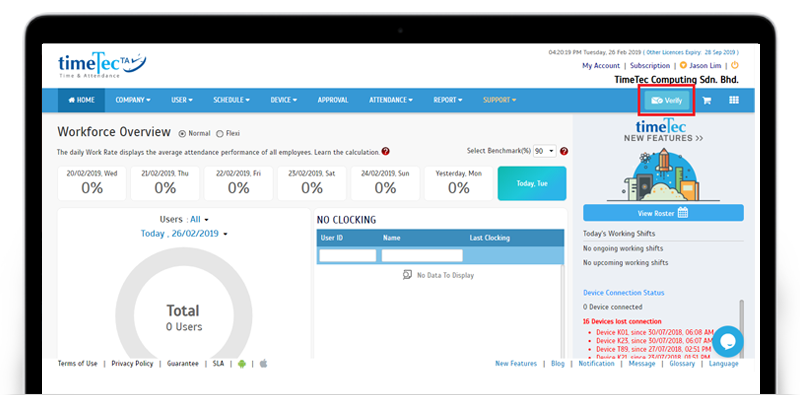Select the 21/02/2019, Thu card

pyautogui.click(x=165, y=183)
